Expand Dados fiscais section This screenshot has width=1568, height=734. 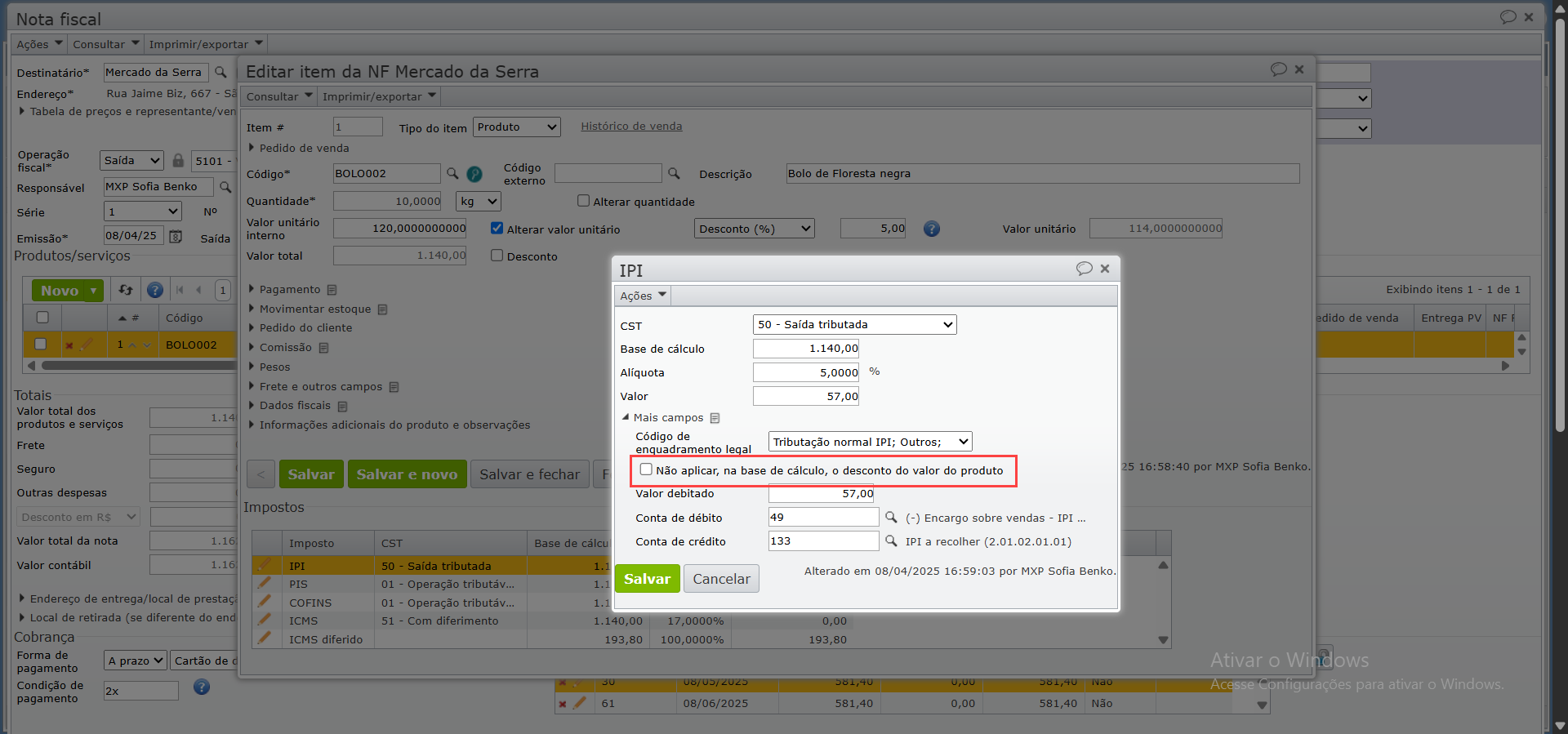pyautogui.click(x=252, y=405)
